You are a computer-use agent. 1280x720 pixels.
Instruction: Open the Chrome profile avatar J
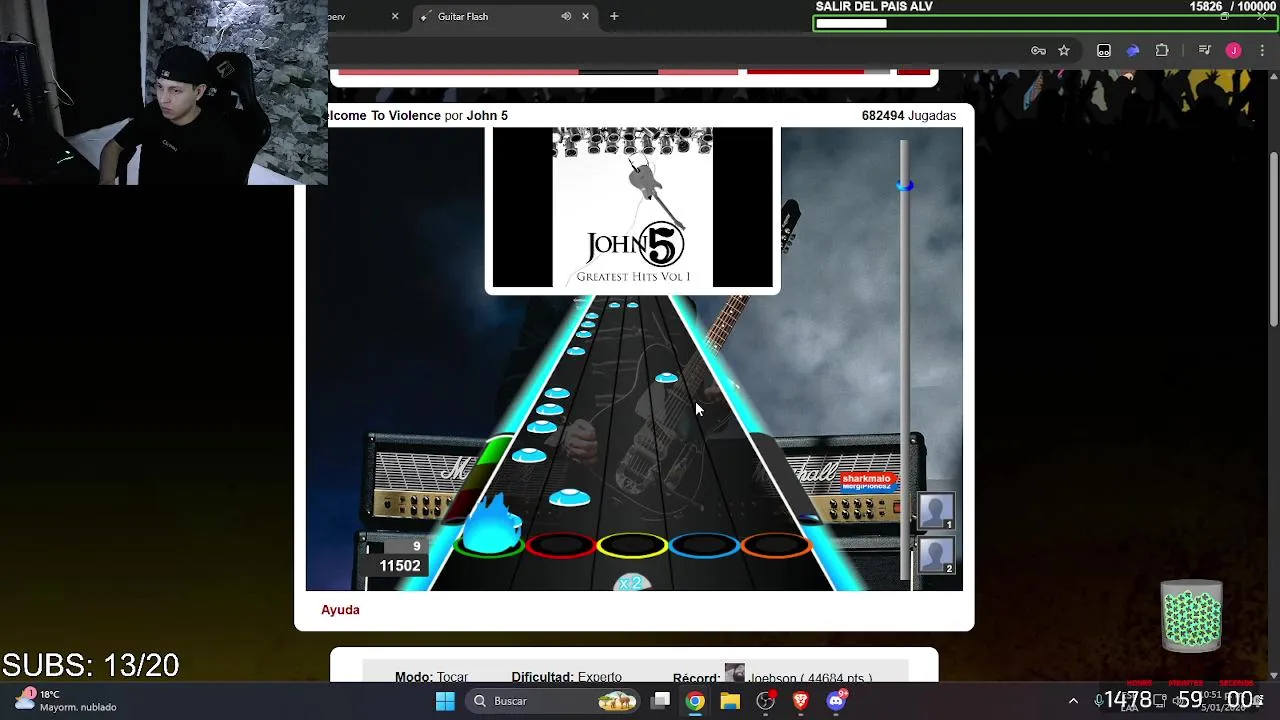[1233, 51]
